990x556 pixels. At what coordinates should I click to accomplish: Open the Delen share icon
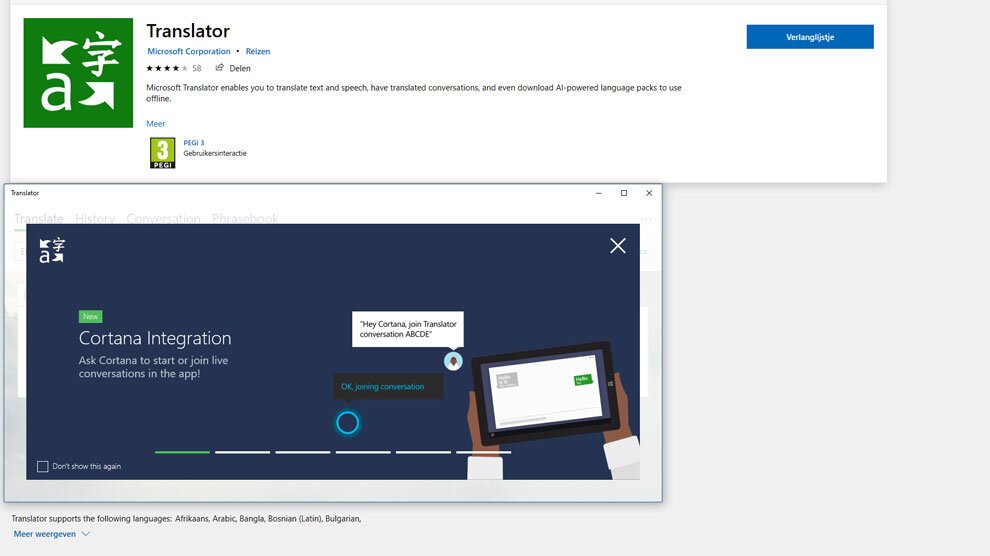pos(220,68)
